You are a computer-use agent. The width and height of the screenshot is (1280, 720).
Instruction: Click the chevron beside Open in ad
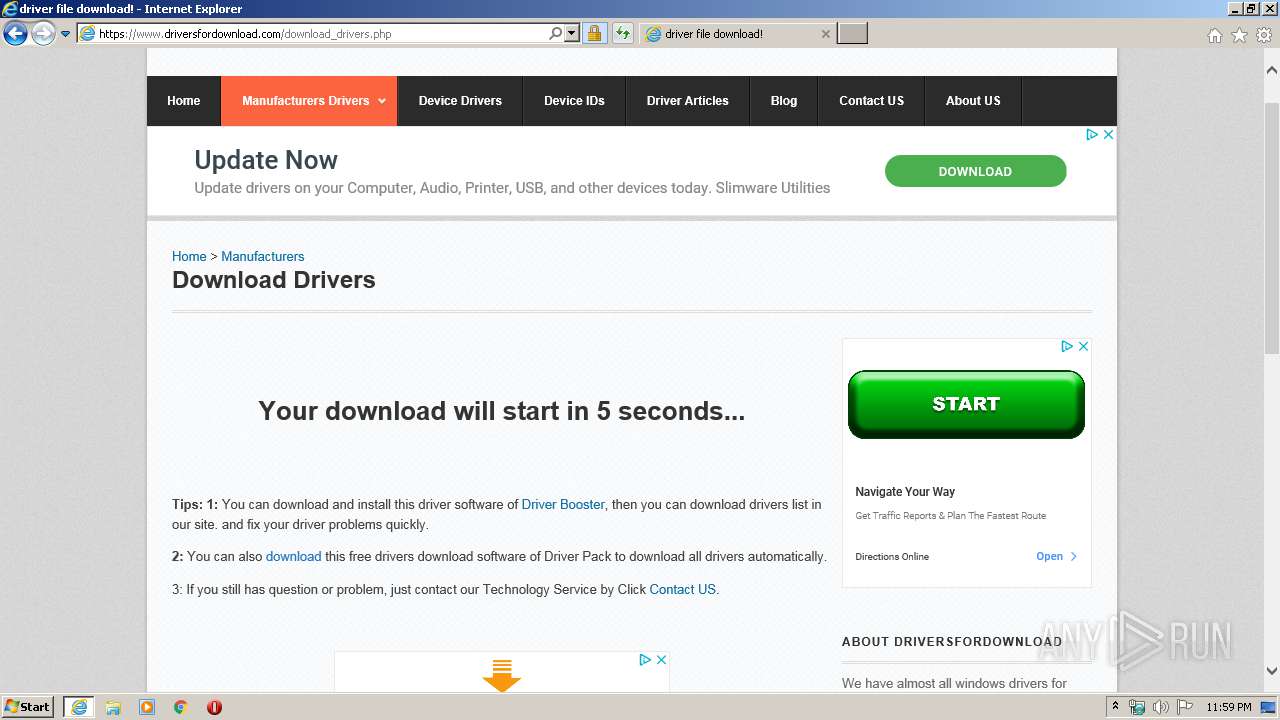(1074, 557)
